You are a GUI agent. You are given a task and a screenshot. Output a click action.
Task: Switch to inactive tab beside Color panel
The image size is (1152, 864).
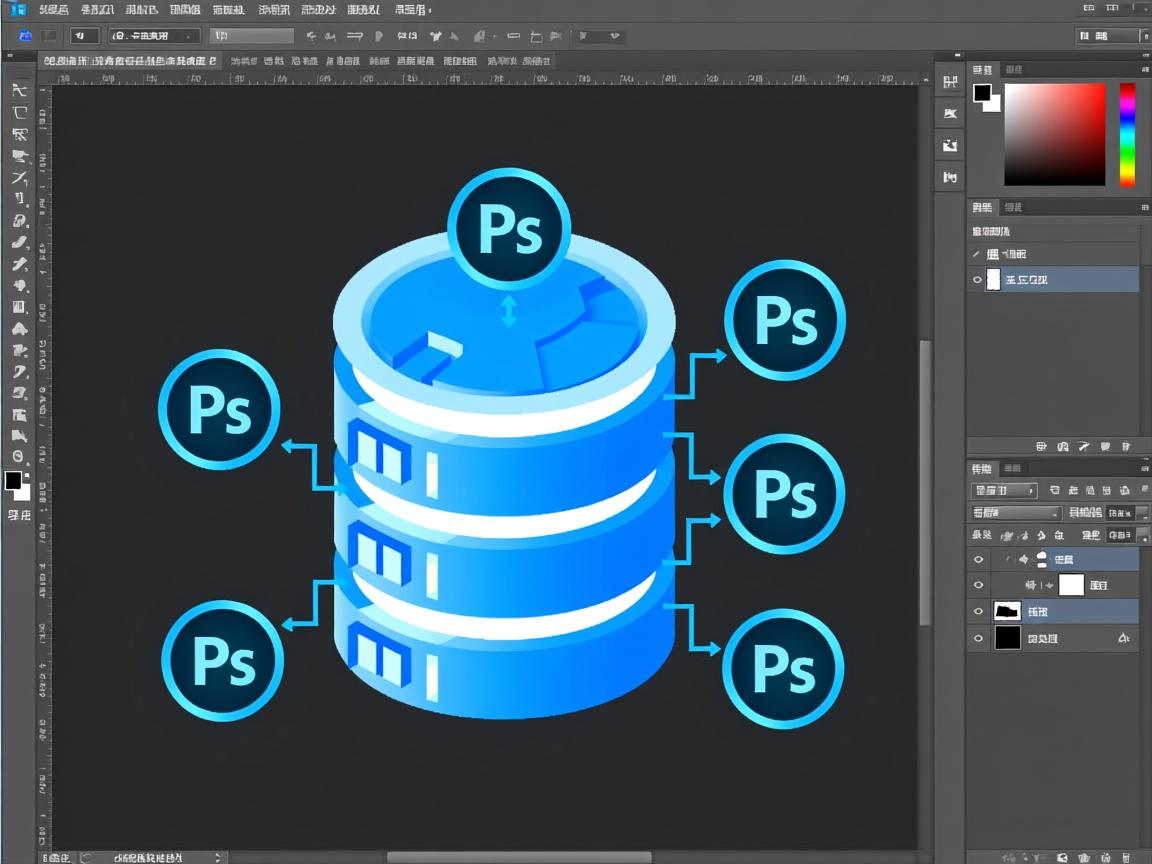[x=1013, y=70]
